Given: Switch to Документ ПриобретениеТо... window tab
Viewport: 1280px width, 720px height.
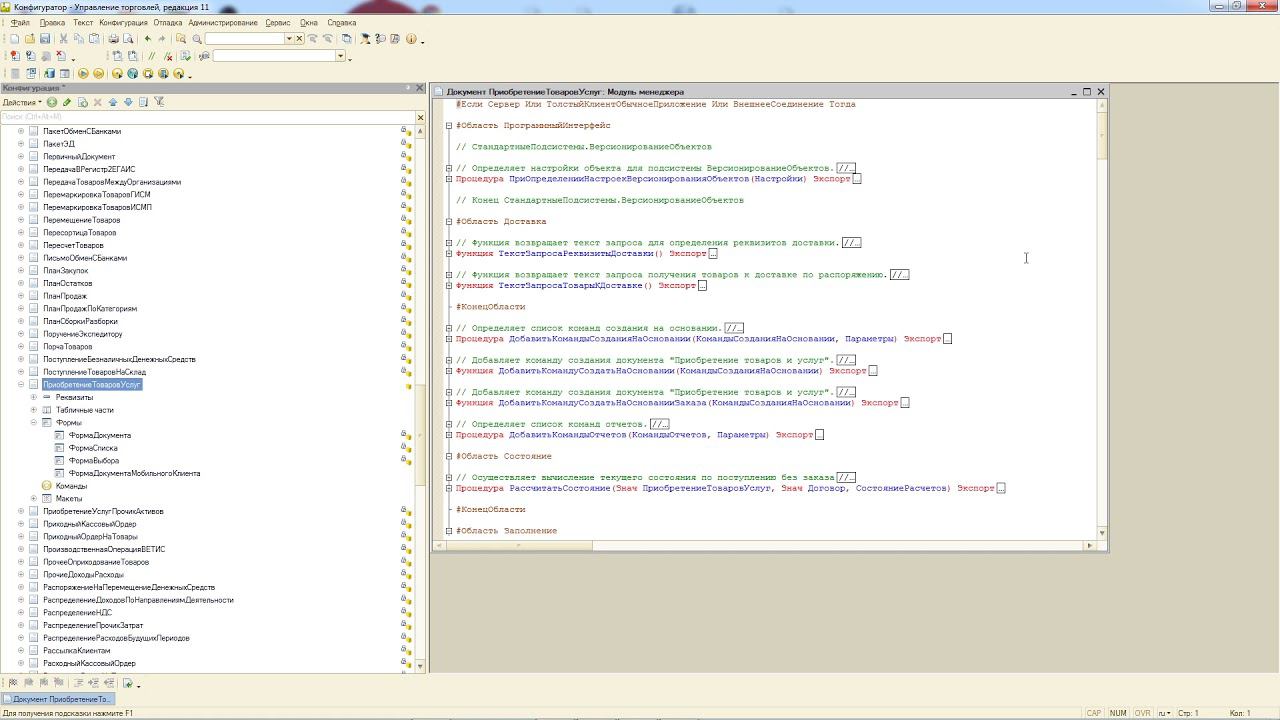Looking at the screenshot, I should click(x=58, y=699).
